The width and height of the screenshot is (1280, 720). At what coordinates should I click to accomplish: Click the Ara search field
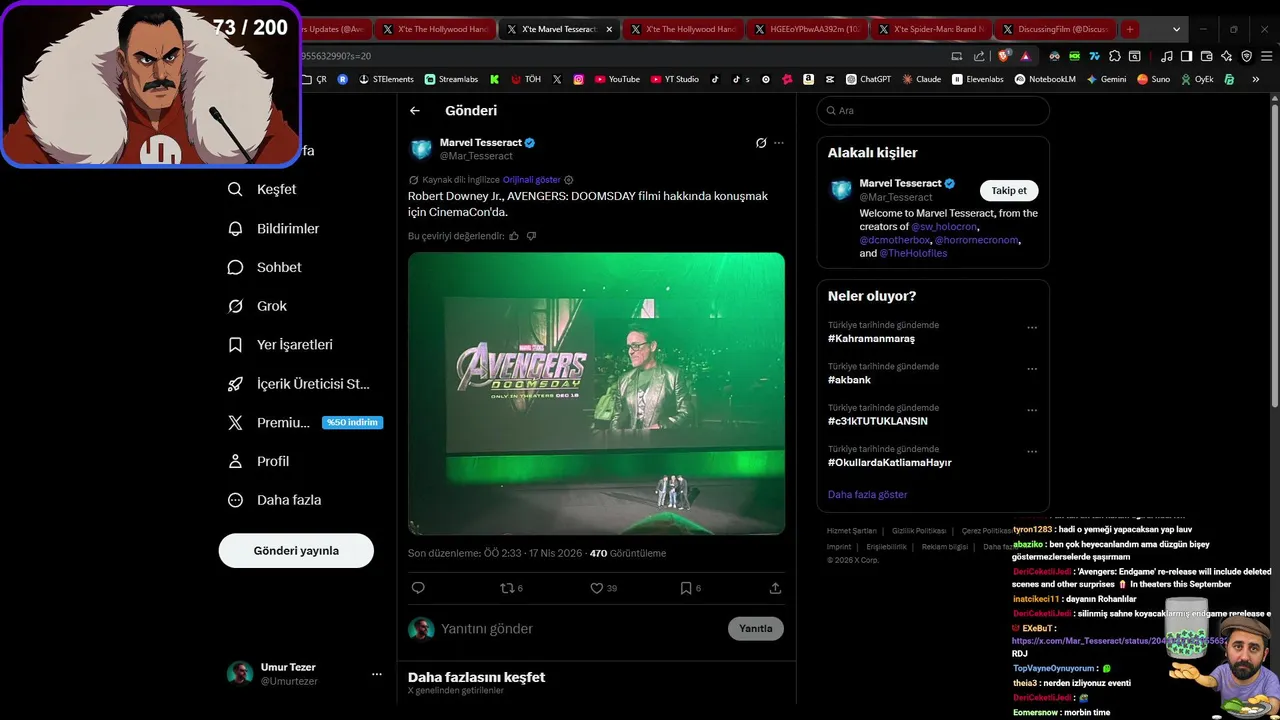933,111
